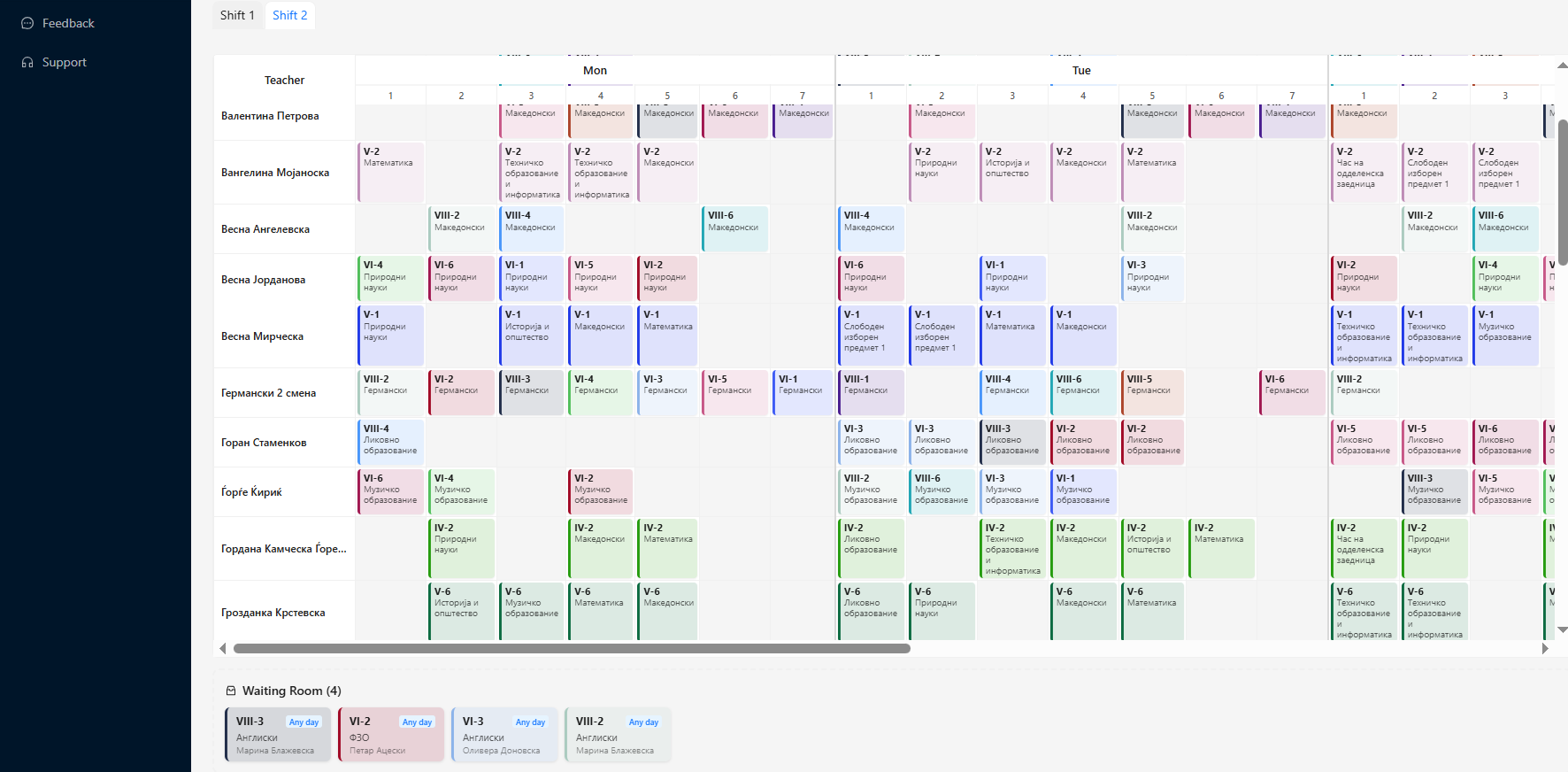
Task: Click VIII-6 Македонски lesson Monday period 6
Action: tap(735, 228)
